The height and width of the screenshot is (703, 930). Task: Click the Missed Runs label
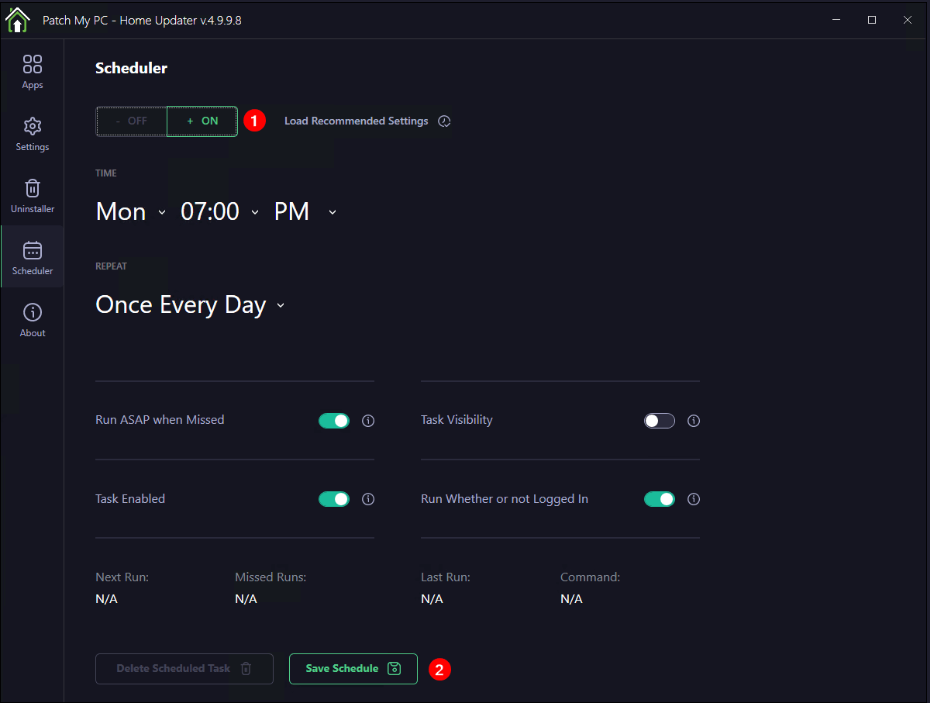pyautogui.click(x=270, y=577)
